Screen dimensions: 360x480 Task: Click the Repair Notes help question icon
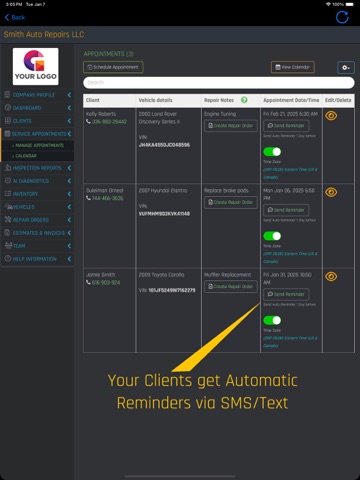244,100
